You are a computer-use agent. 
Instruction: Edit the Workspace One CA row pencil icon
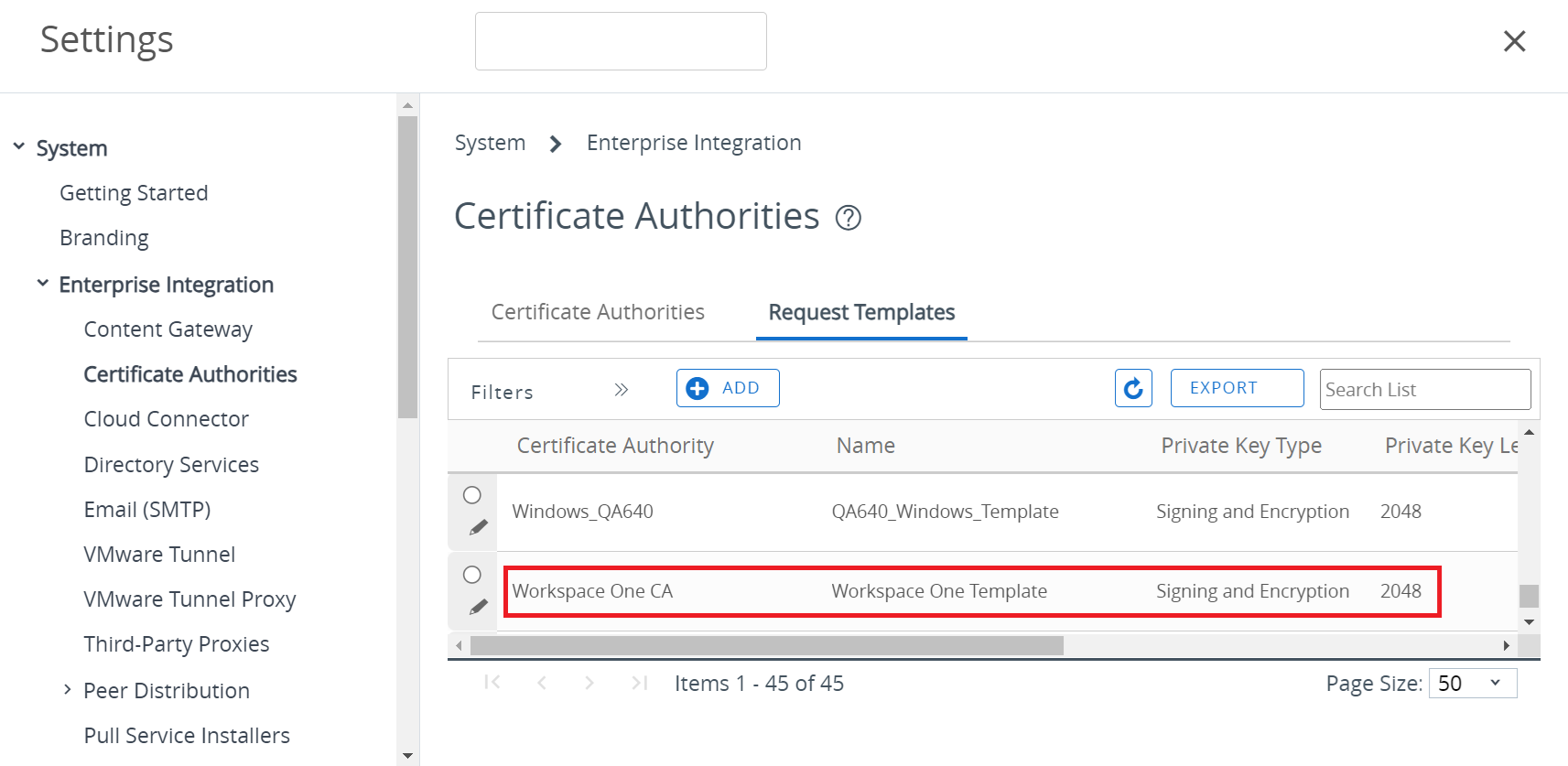[478, 607]
